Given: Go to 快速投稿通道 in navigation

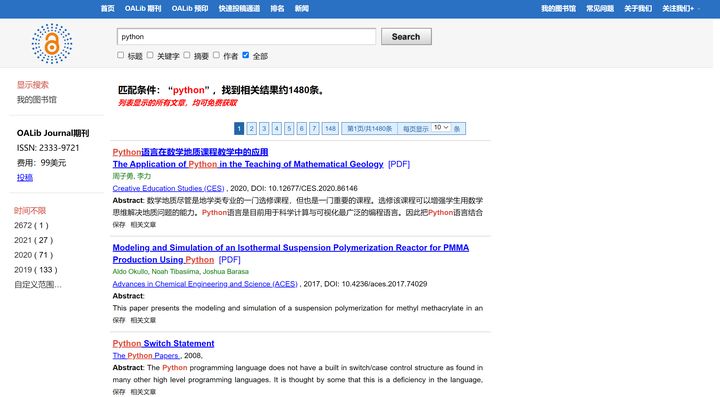Looking at the screenshot, I should [239, 8].
